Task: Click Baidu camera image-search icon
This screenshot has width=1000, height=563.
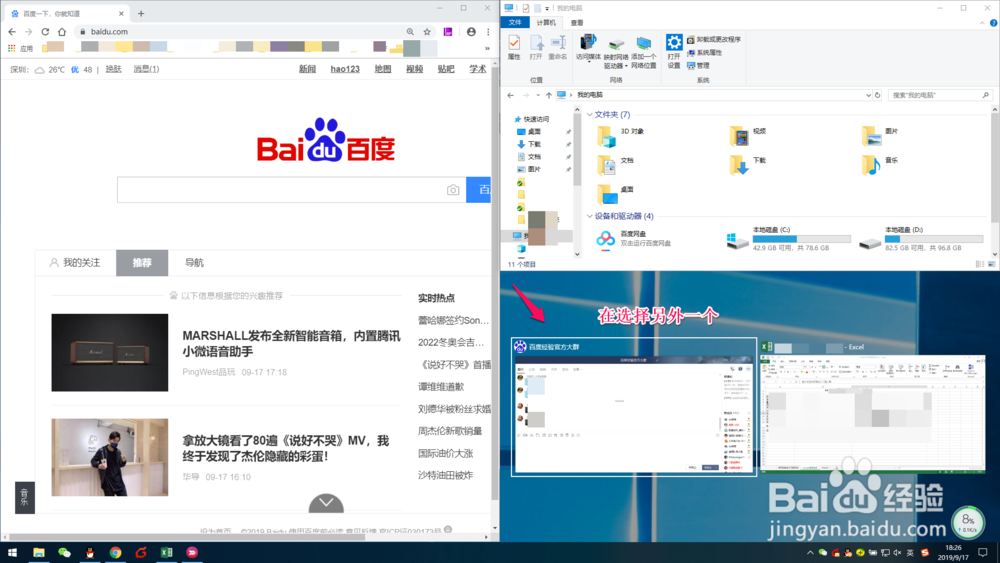Action: (453, 190)
